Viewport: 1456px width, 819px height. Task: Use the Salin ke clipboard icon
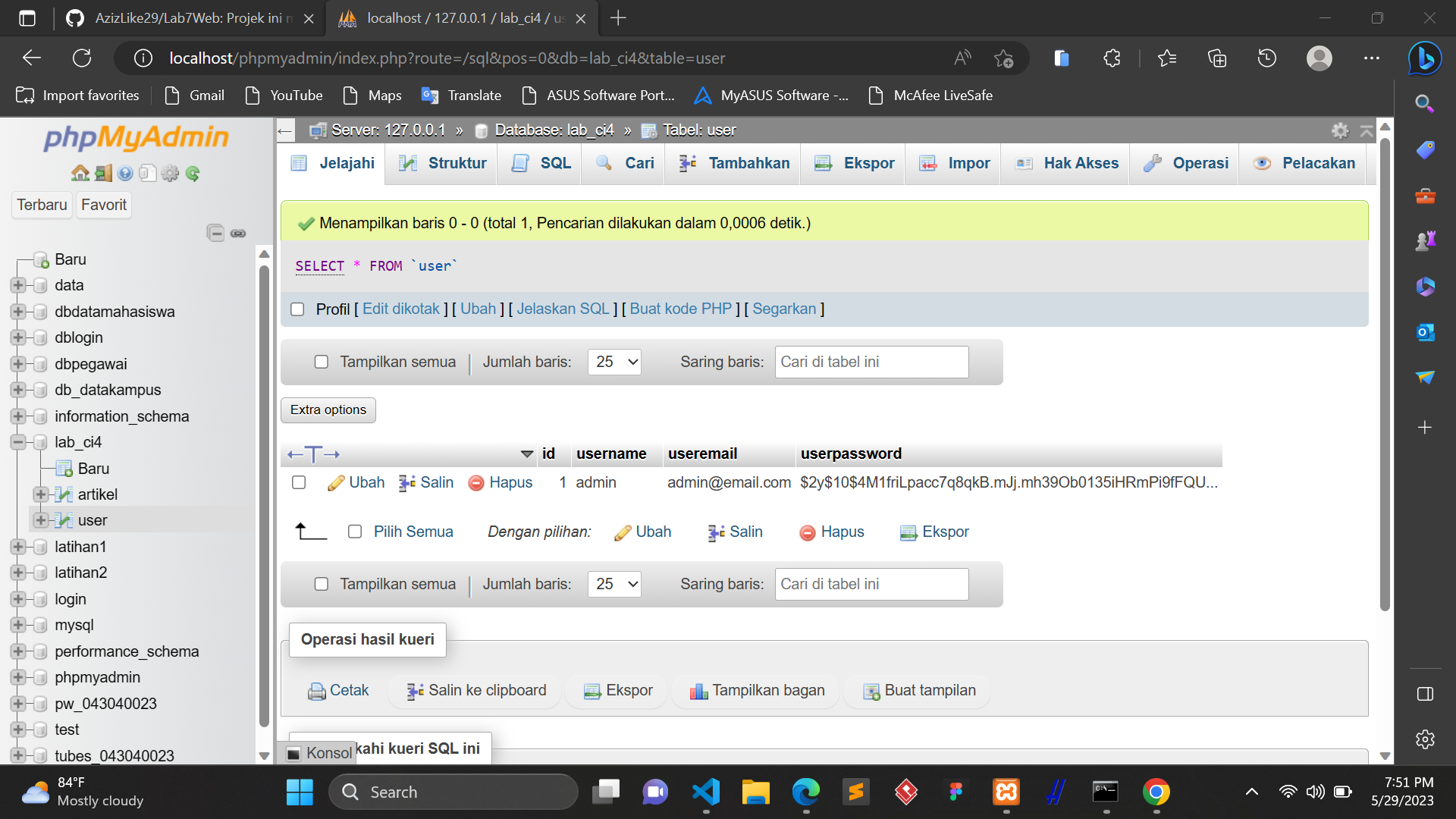tap(414, 691)
